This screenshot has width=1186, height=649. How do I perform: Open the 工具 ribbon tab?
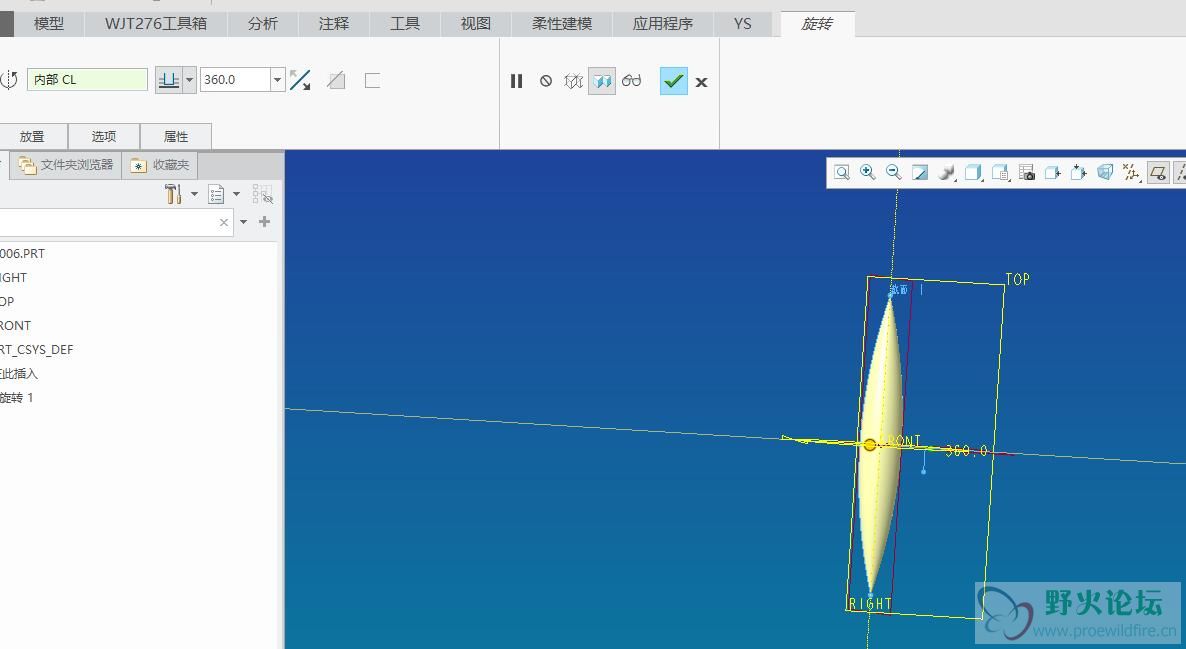(405, 23)
